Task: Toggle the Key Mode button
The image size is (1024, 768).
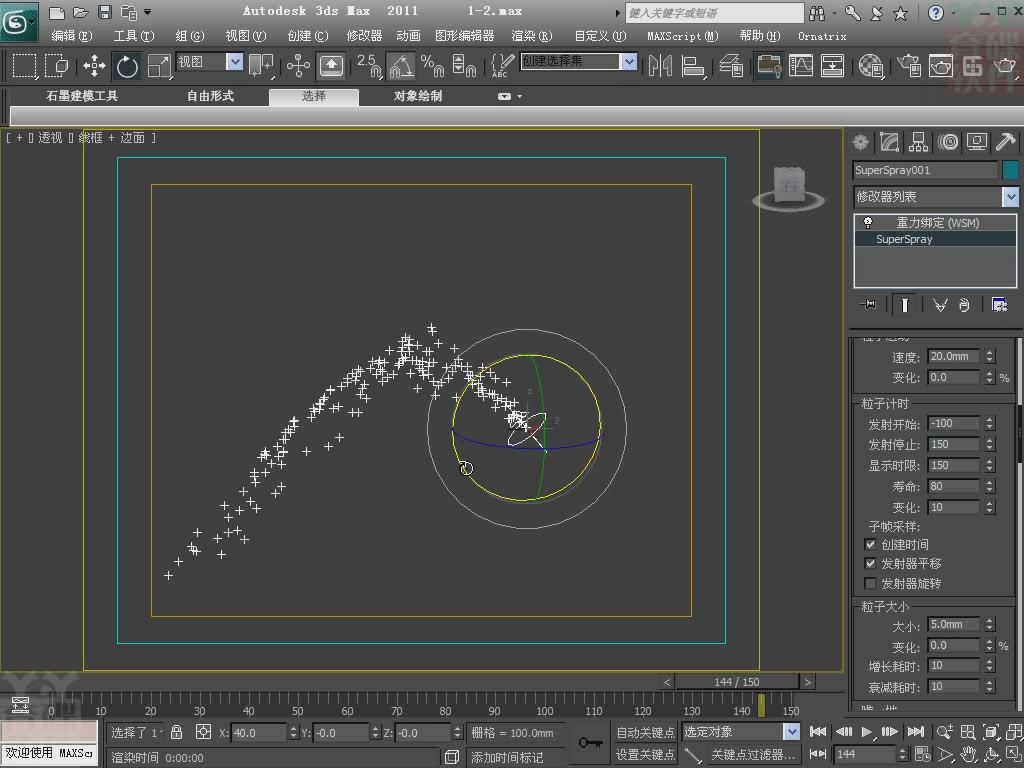Action: click(817, 754)
